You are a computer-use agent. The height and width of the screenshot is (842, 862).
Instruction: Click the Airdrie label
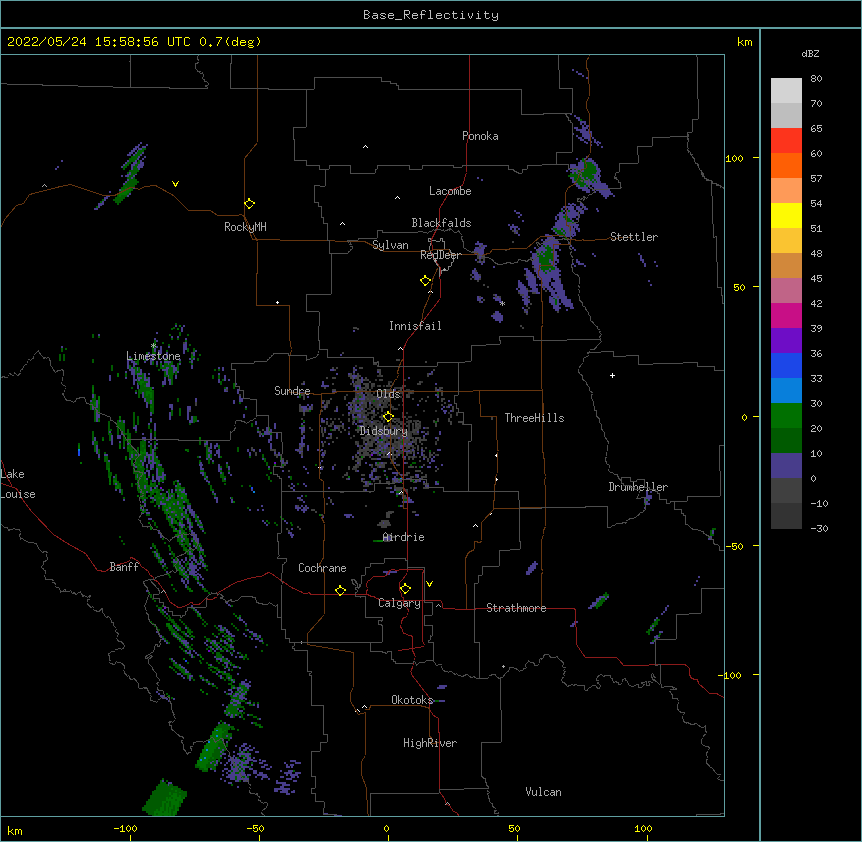404,537
